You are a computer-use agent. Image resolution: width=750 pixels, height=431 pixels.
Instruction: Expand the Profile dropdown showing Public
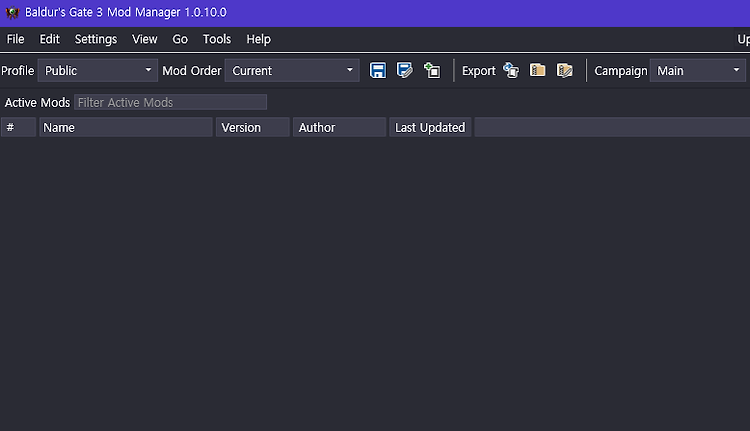98,71
